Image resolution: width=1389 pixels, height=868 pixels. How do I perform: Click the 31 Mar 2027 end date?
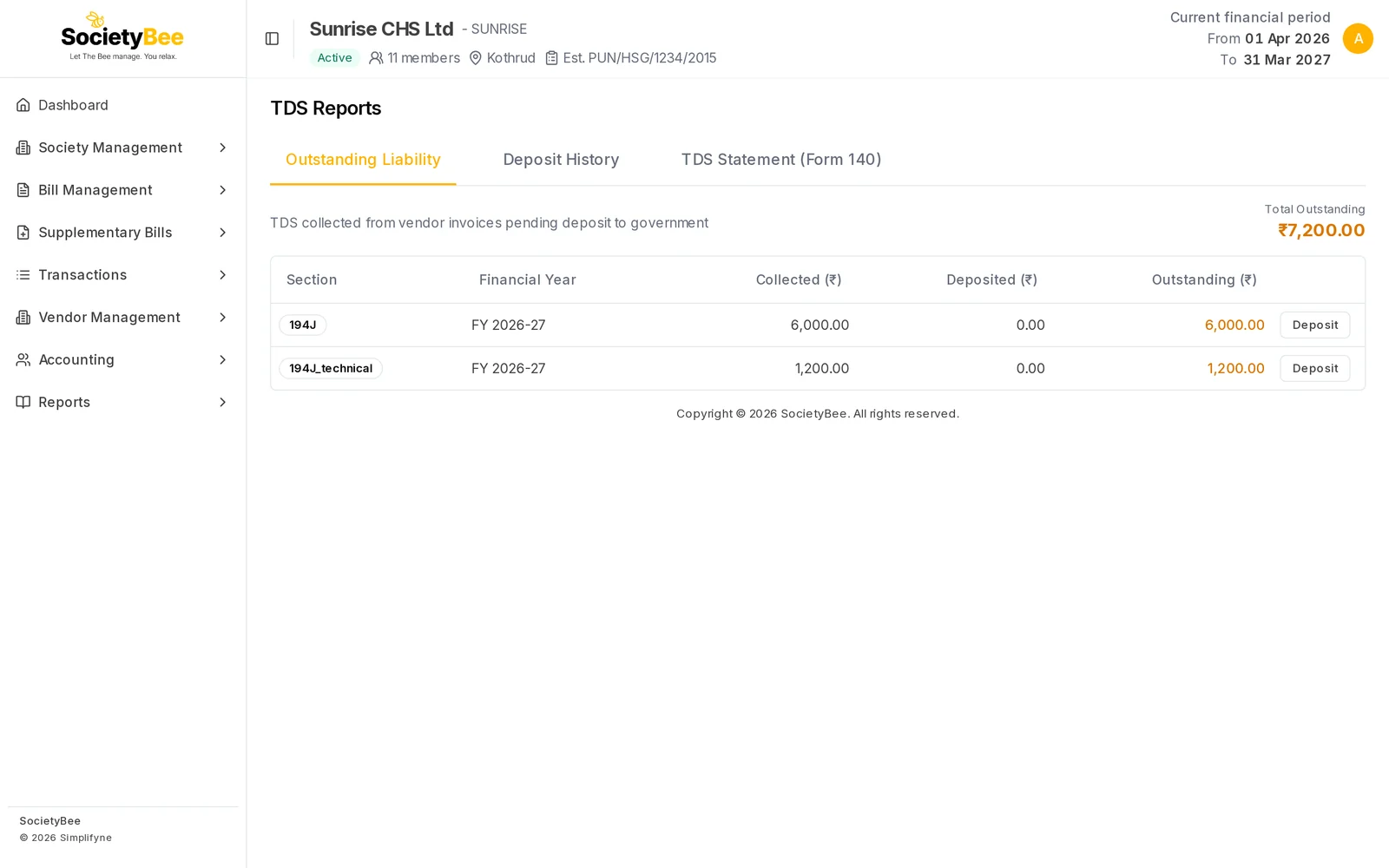tap(1287, 60)
